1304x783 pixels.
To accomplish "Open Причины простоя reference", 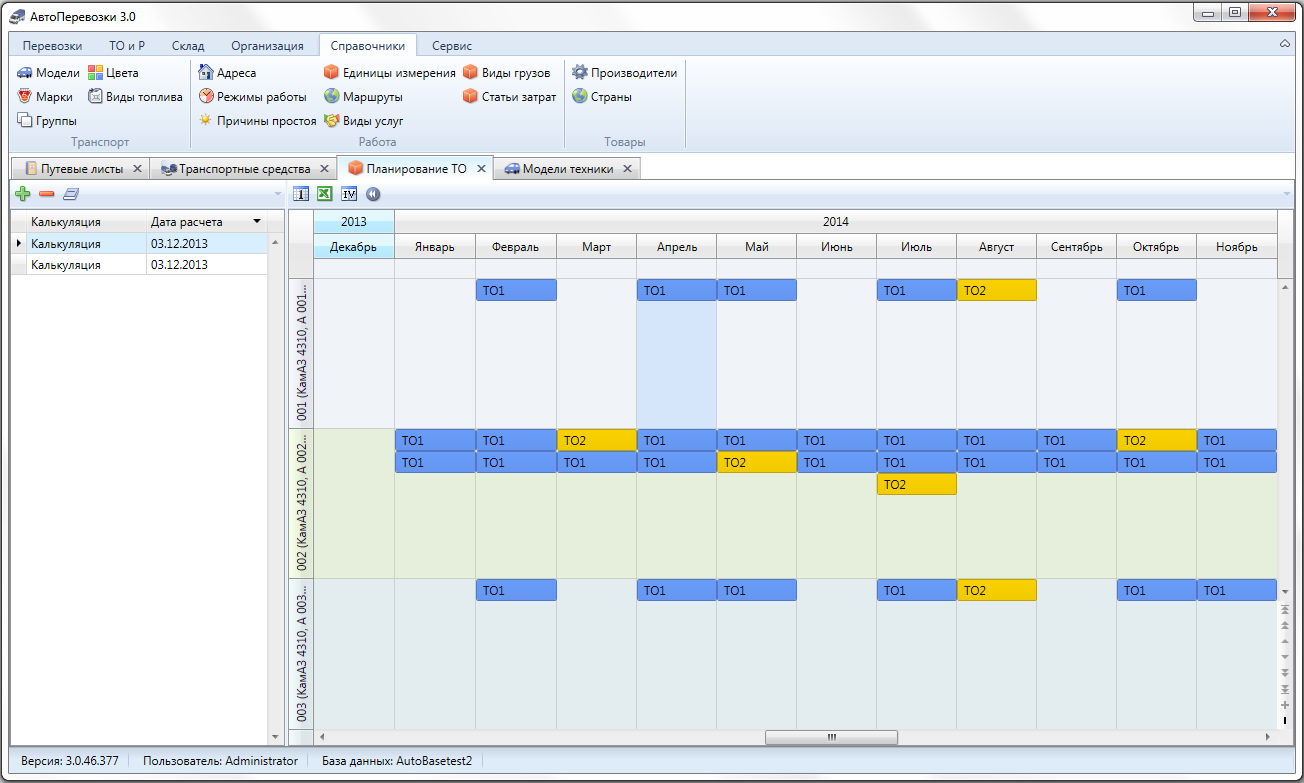I will click(257, 121).
